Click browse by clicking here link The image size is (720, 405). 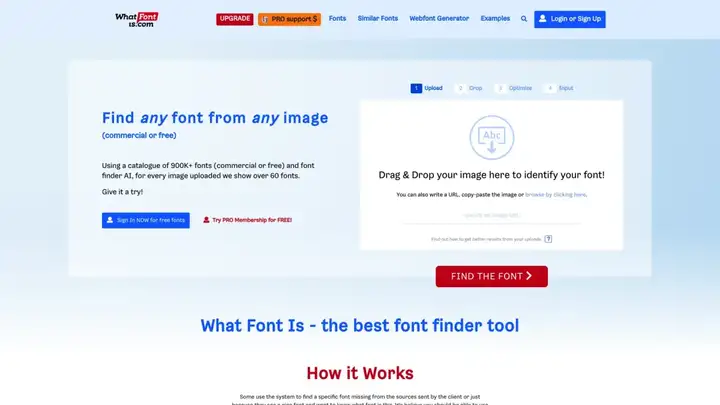tap(556, 195)
